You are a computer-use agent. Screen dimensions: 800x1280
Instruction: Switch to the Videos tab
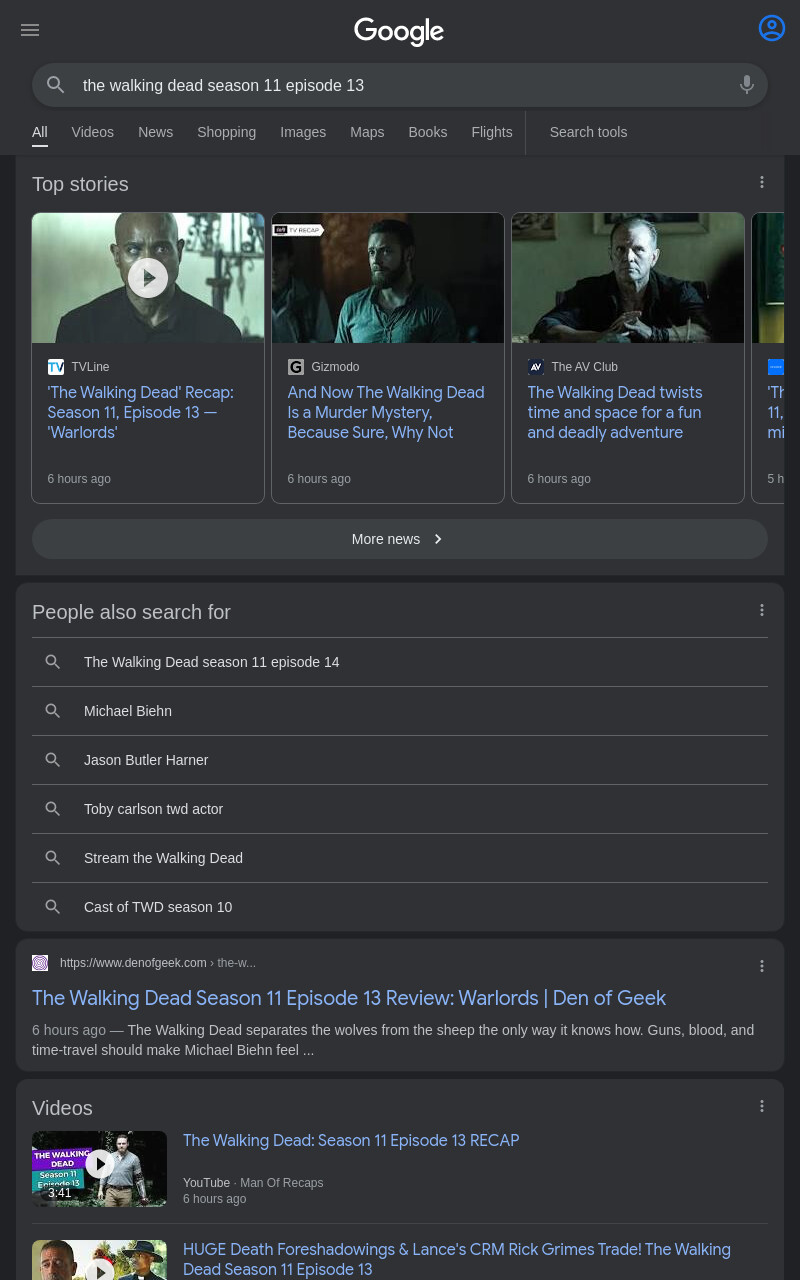(x=93, y=132)
